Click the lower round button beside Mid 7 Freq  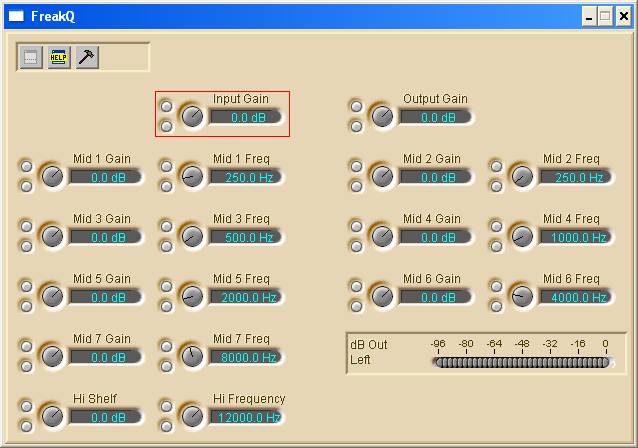[x=166, y=366]
